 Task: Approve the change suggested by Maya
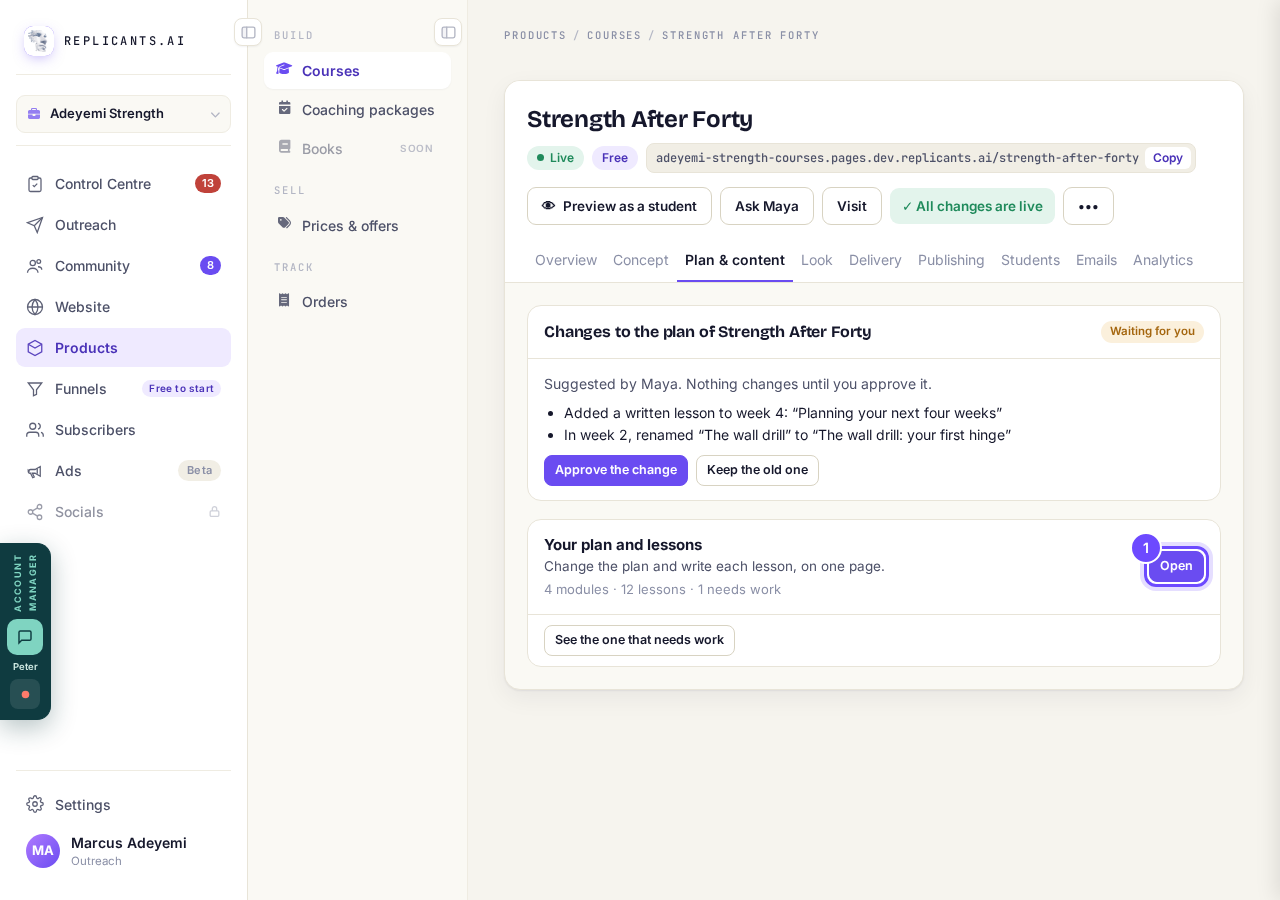click(616, 470)
